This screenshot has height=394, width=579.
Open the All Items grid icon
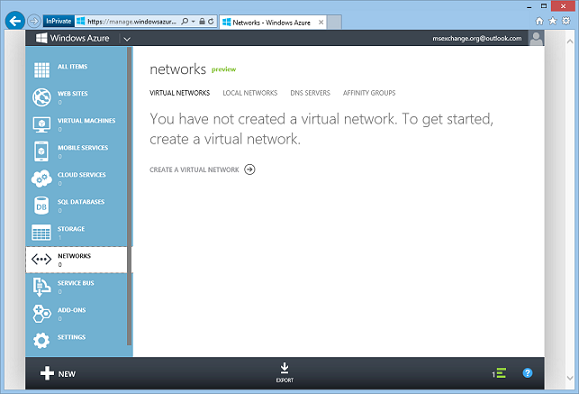click(41, 70)
